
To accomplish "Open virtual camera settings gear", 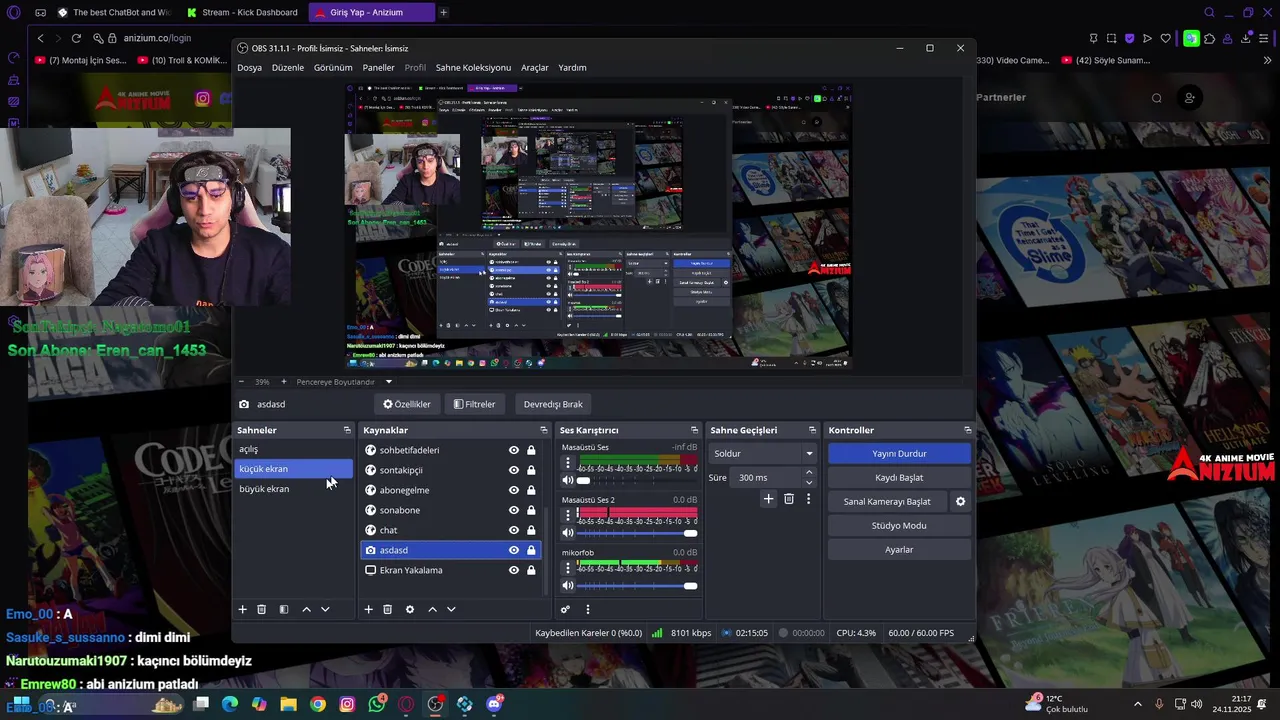I will (960, 501).
